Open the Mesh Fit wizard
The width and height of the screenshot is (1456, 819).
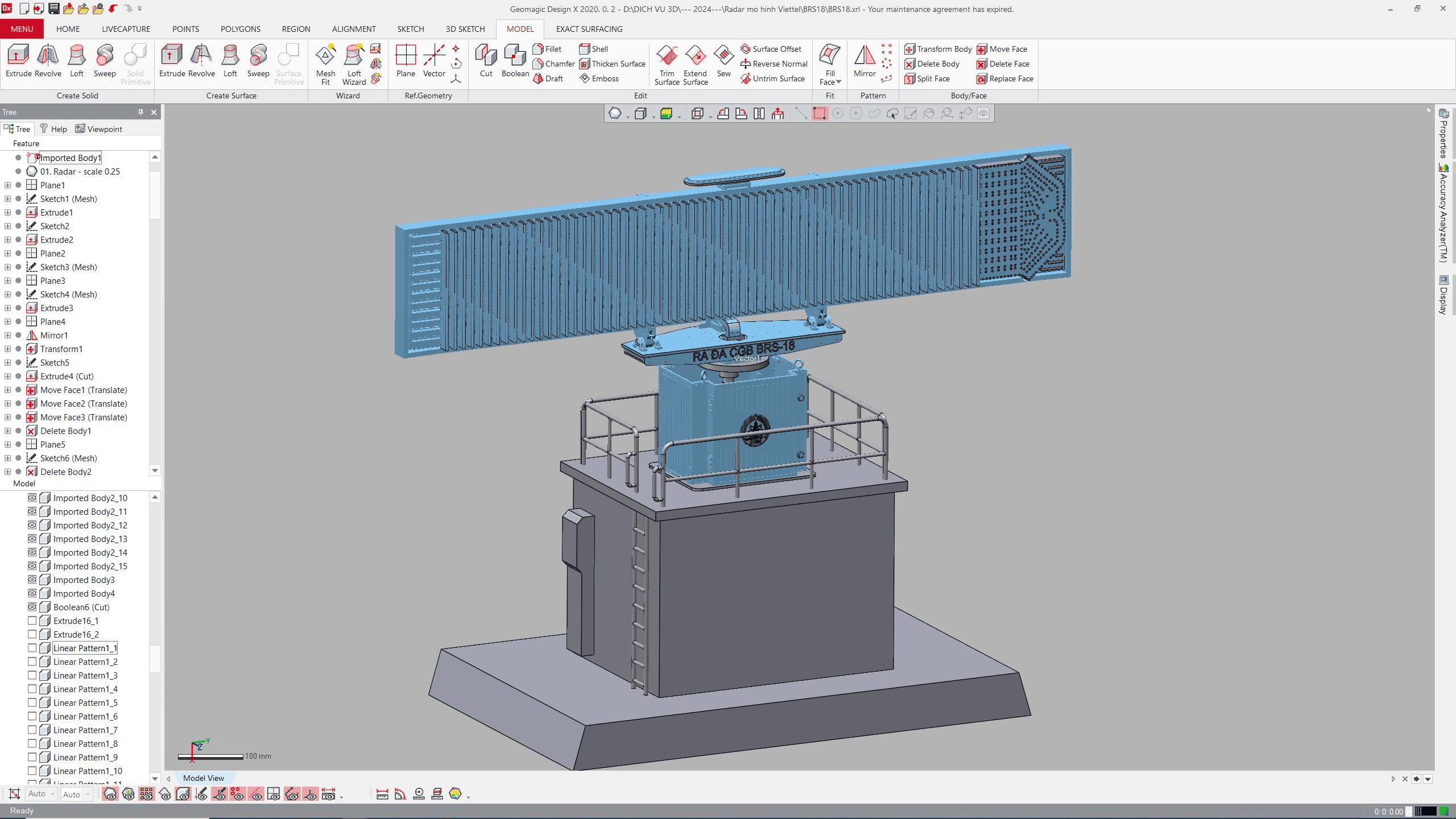pyautogui.click(x=325, y=63)
